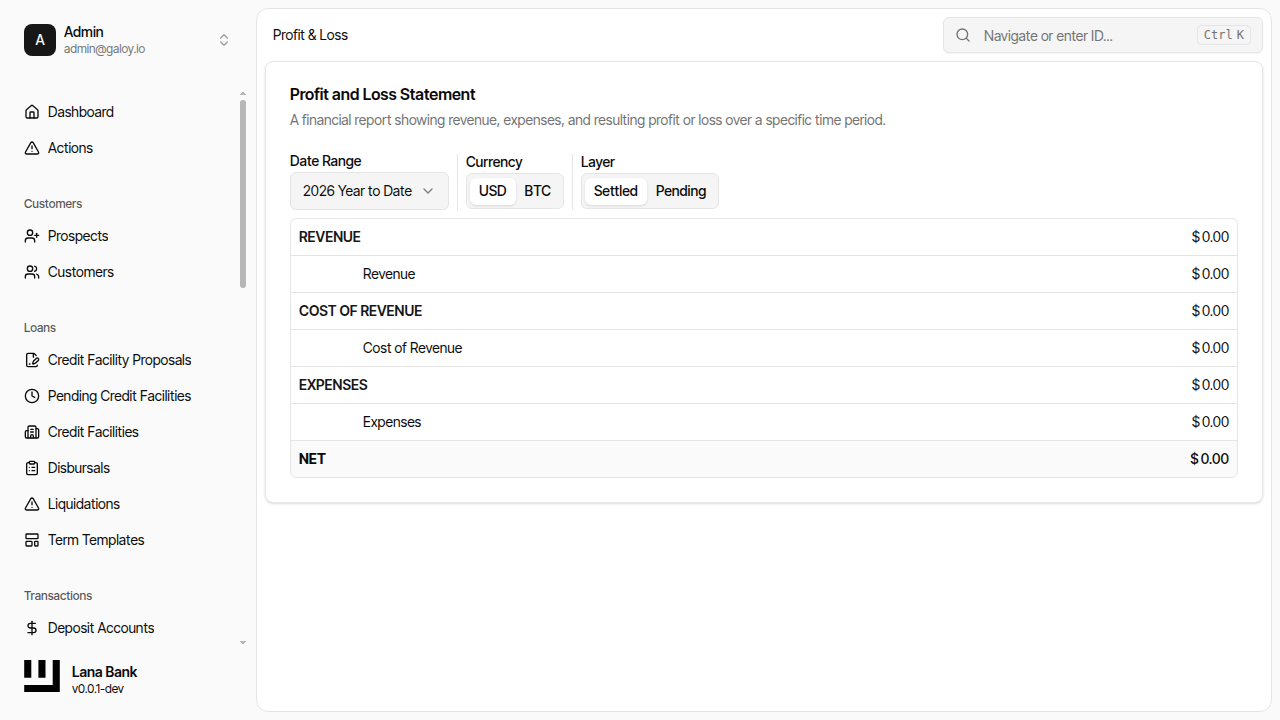1280x720 pixels.
Task: Open Credit Facilities from sidebar
Action: pyautogui.click(x=93, y=432)
